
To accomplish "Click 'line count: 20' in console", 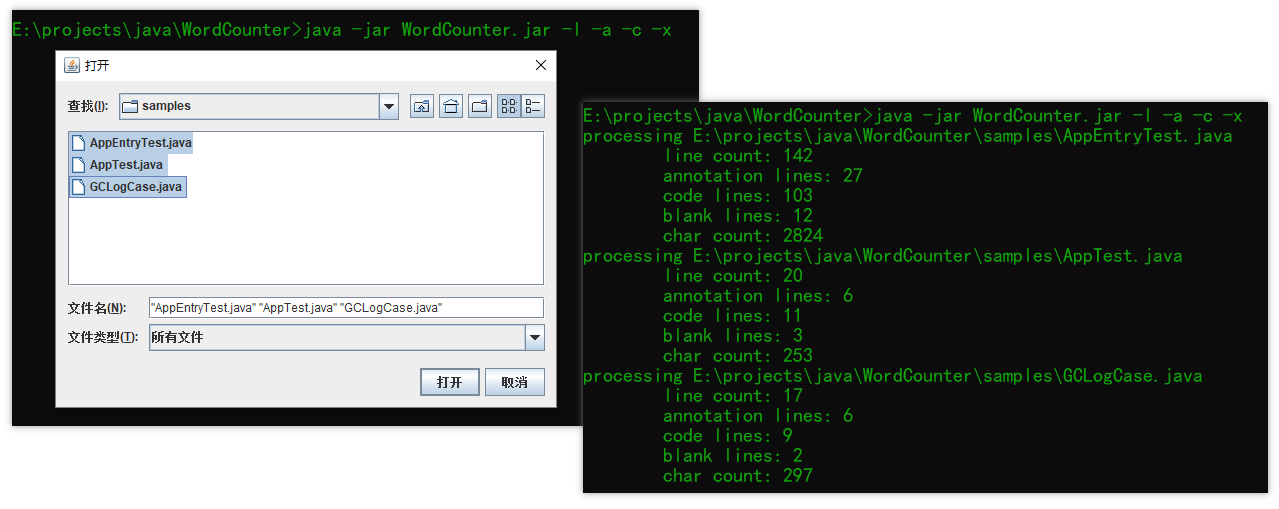I will pyautogui.click(x=733, y=276).
